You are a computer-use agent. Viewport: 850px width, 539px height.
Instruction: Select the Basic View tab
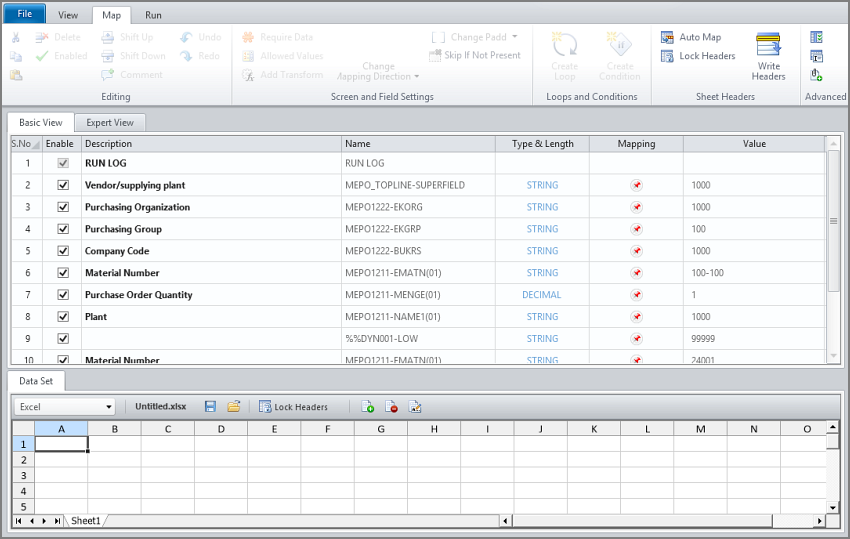41,123
